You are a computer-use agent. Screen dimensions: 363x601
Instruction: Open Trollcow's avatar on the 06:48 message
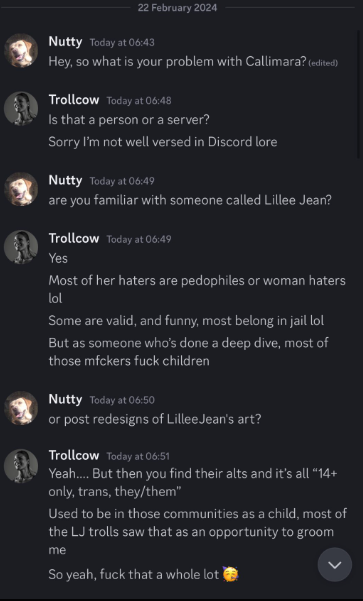coord(21,108)
